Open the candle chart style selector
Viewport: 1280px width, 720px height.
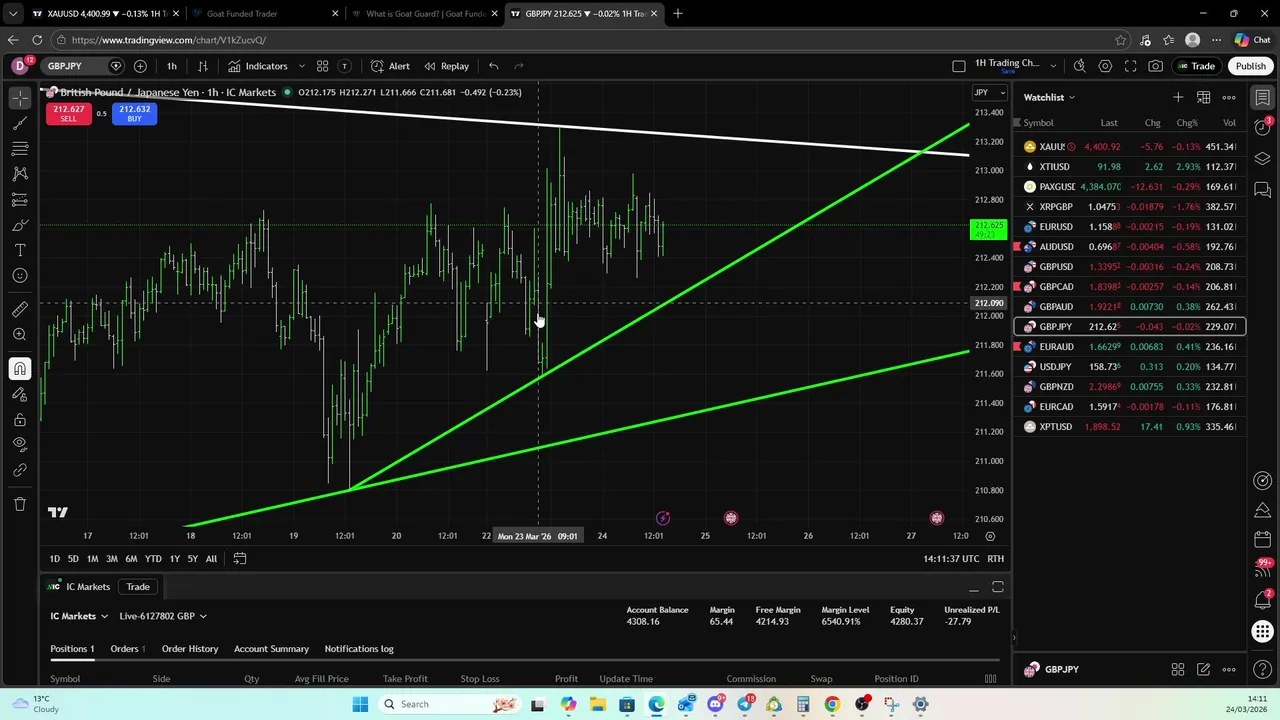click(x=202, y=66)
